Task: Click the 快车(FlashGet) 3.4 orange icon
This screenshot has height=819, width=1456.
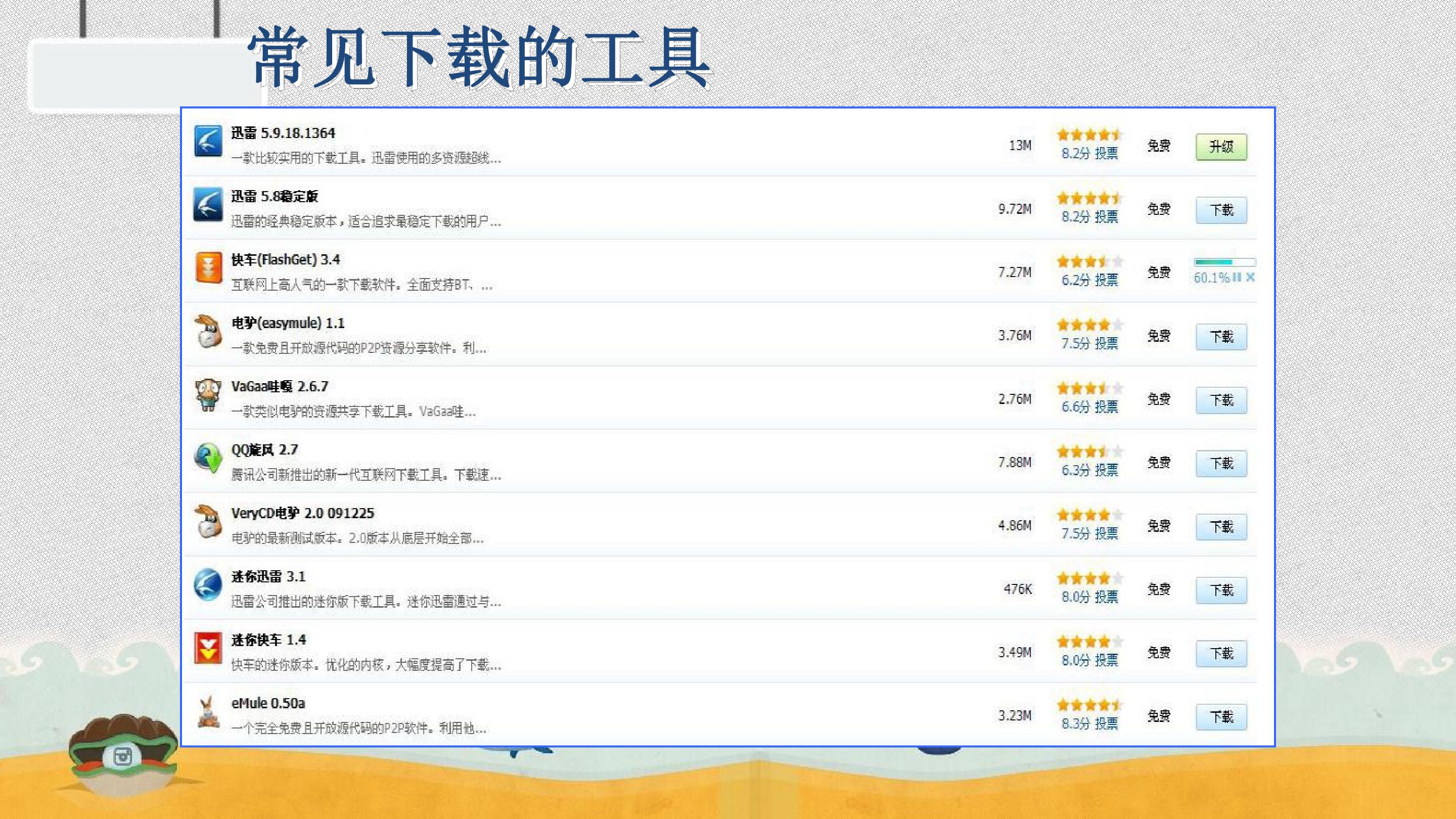Action: [x=208, y=267]
